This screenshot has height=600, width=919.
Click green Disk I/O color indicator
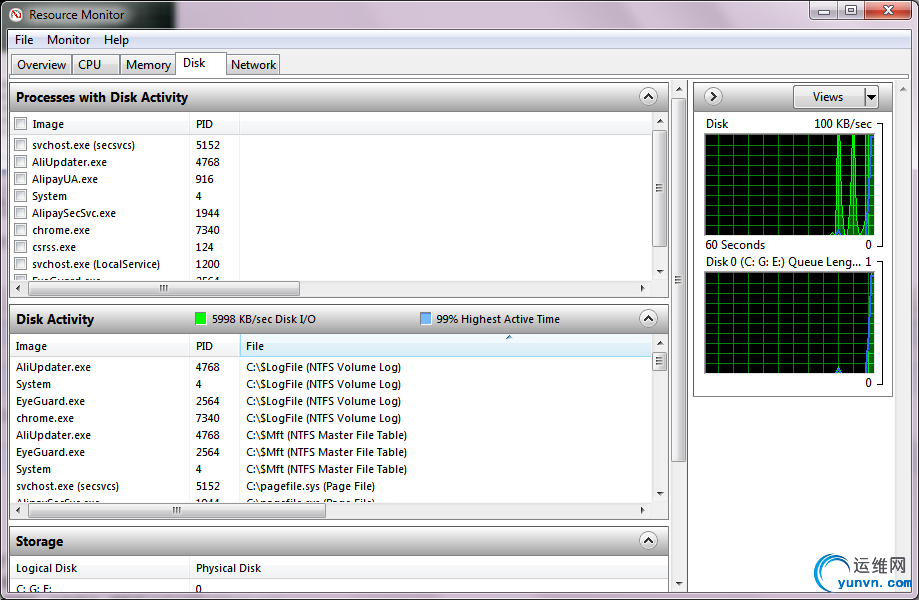click(x=200, y=318)
